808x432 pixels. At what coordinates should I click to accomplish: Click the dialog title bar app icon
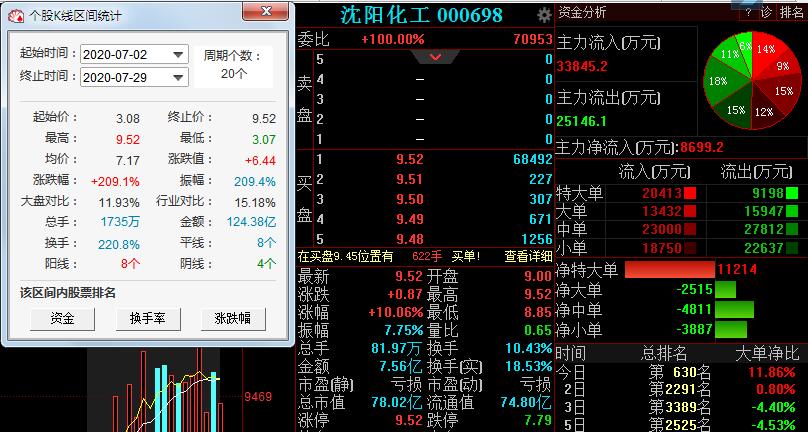pyautogui.click(x=15, y=16)
